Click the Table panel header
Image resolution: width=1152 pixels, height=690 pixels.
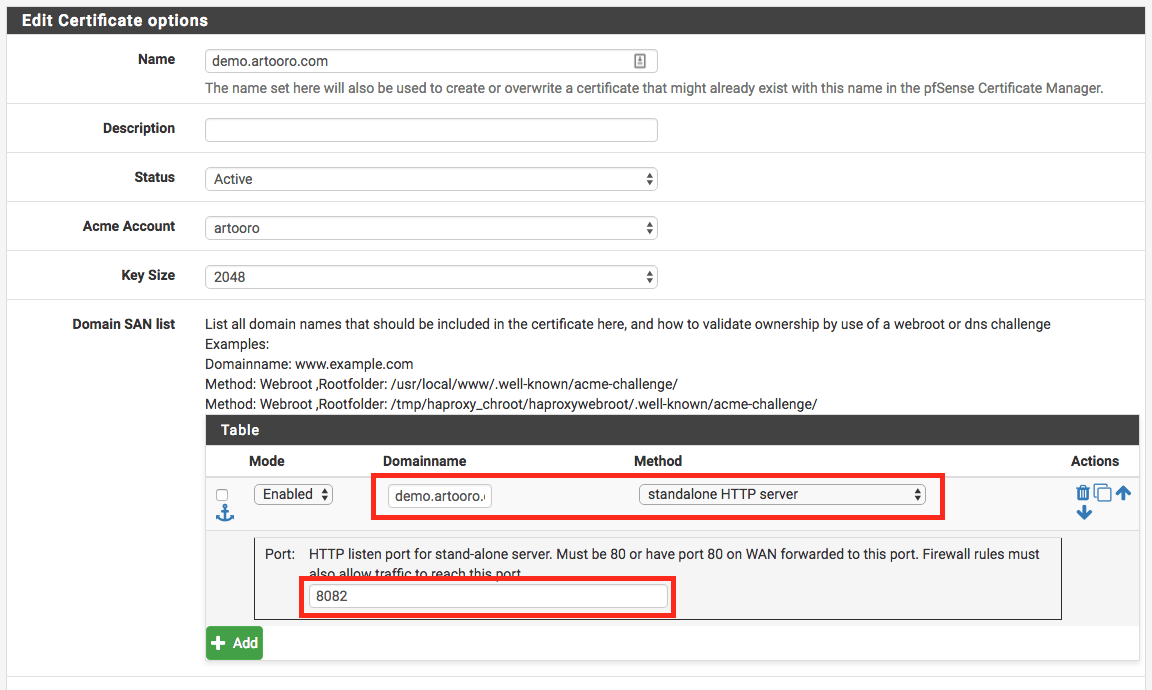click(x=672, y=430)
